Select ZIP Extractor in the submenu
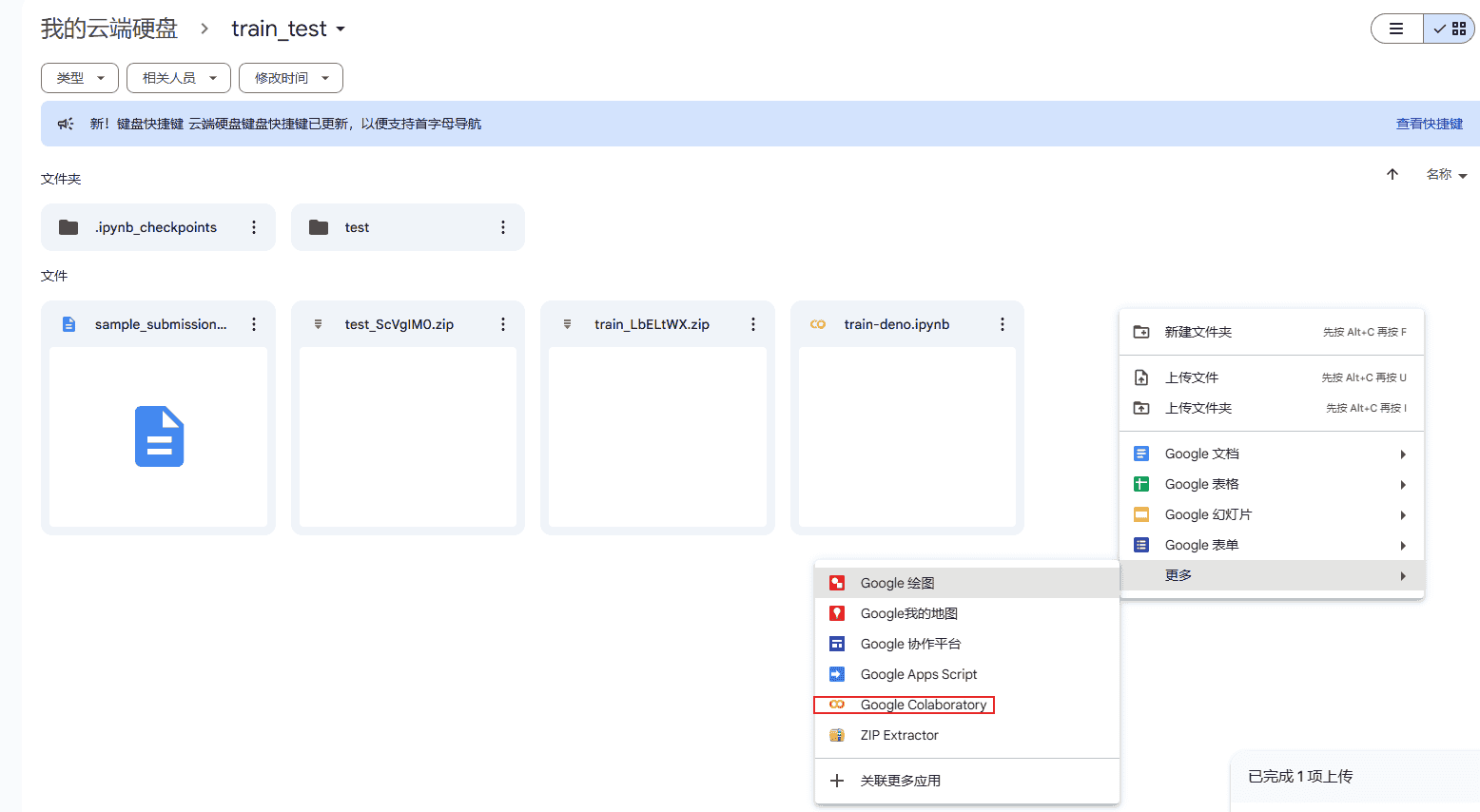 (x=899, y=734)
